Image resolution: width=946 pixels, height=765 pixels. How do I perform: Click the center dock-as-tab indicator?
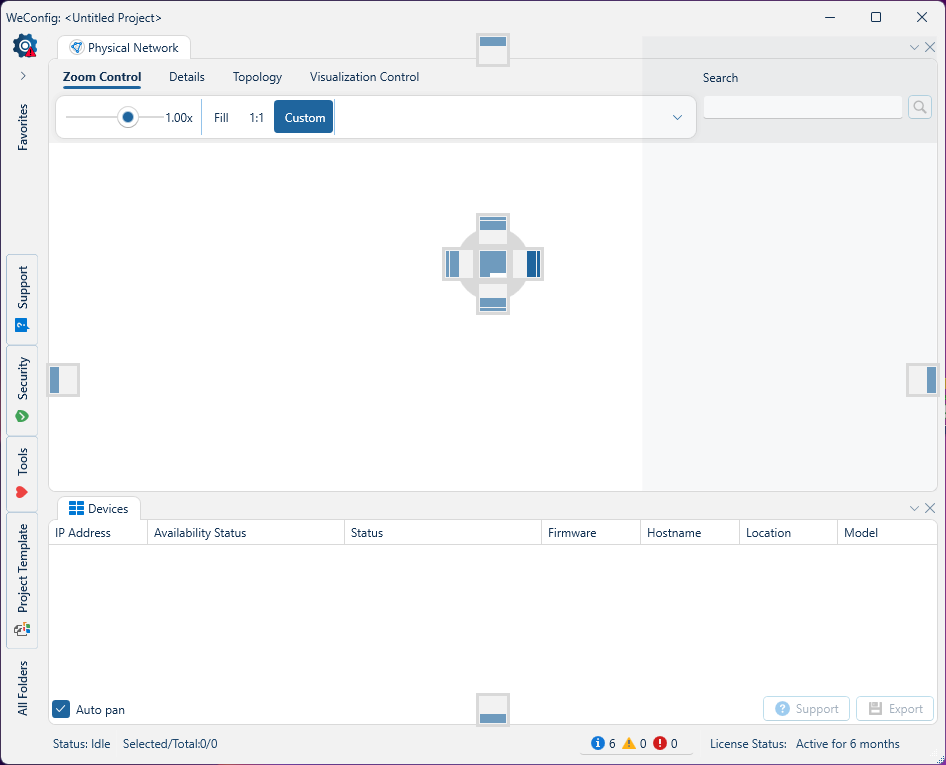click(493, 264)
